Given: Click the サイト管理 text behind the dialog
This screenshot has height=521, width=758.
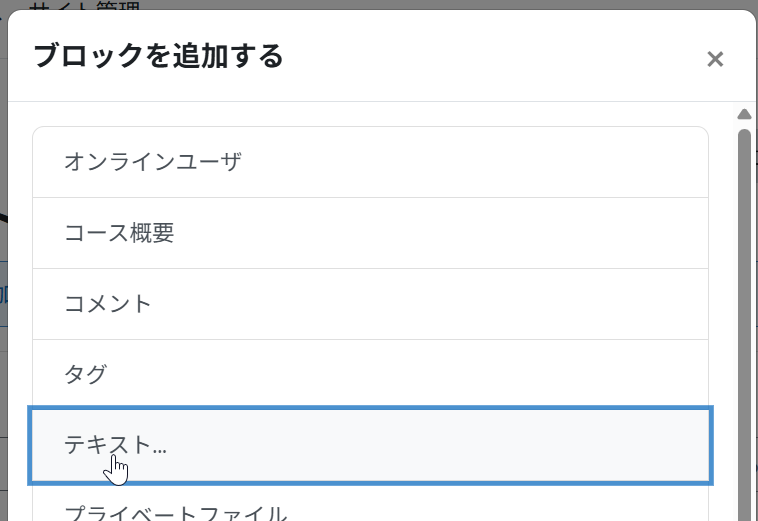Looking at the screenshot, I should pyautogui.click(x=85, y=5).
